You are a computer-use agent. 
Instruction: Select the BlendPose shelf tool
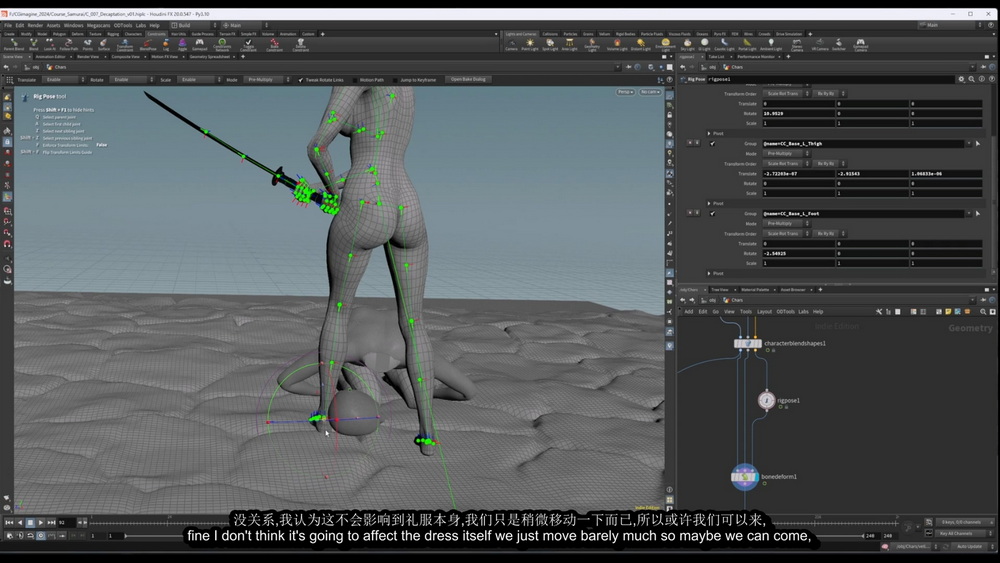(x=147, y=45)
